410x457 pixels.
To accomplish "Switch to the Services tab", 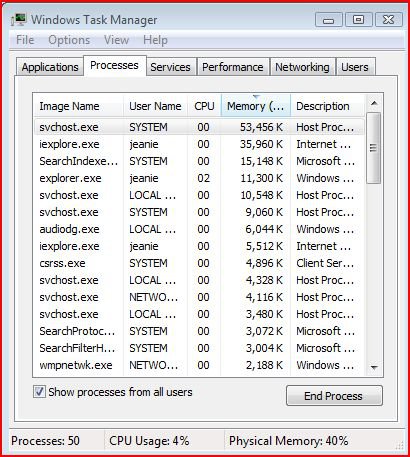I will pos(170,67).
